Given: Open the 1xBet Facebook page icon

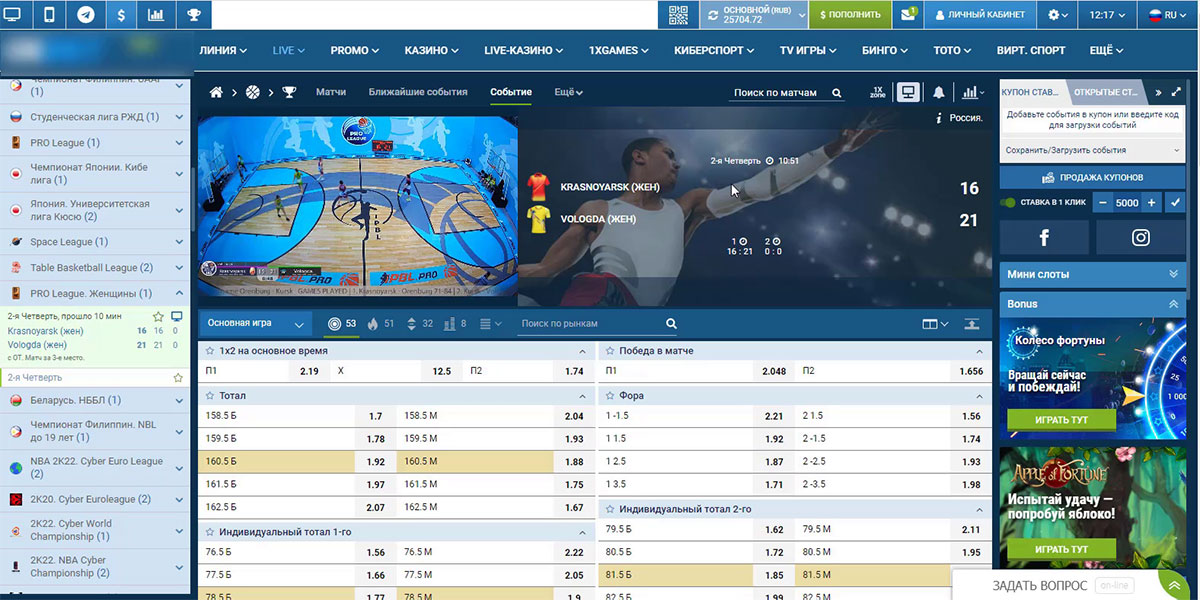Looking at the screenshot, I should [1044, 237].
